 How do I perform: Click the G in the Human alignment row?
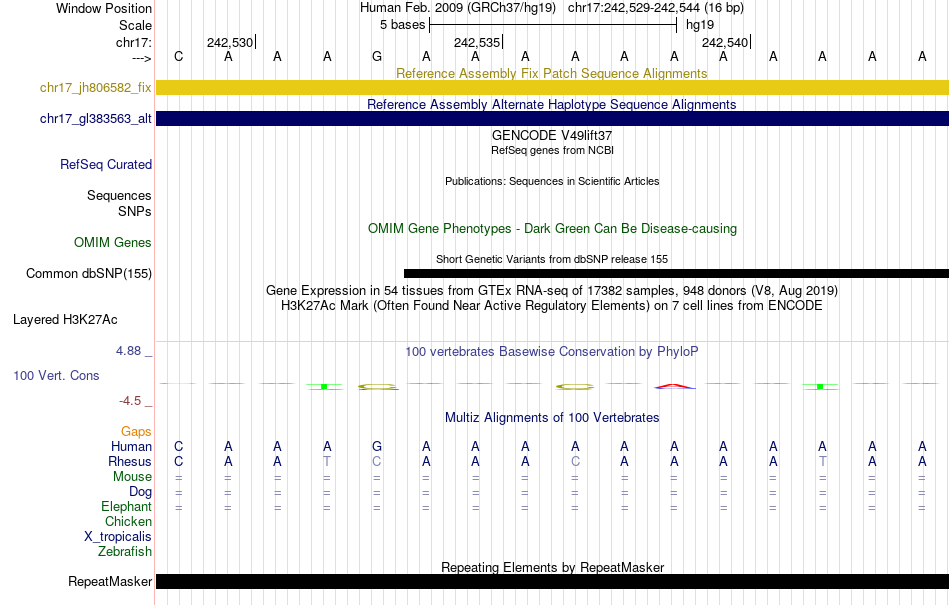pyautogui.click(x=377, y=446)
